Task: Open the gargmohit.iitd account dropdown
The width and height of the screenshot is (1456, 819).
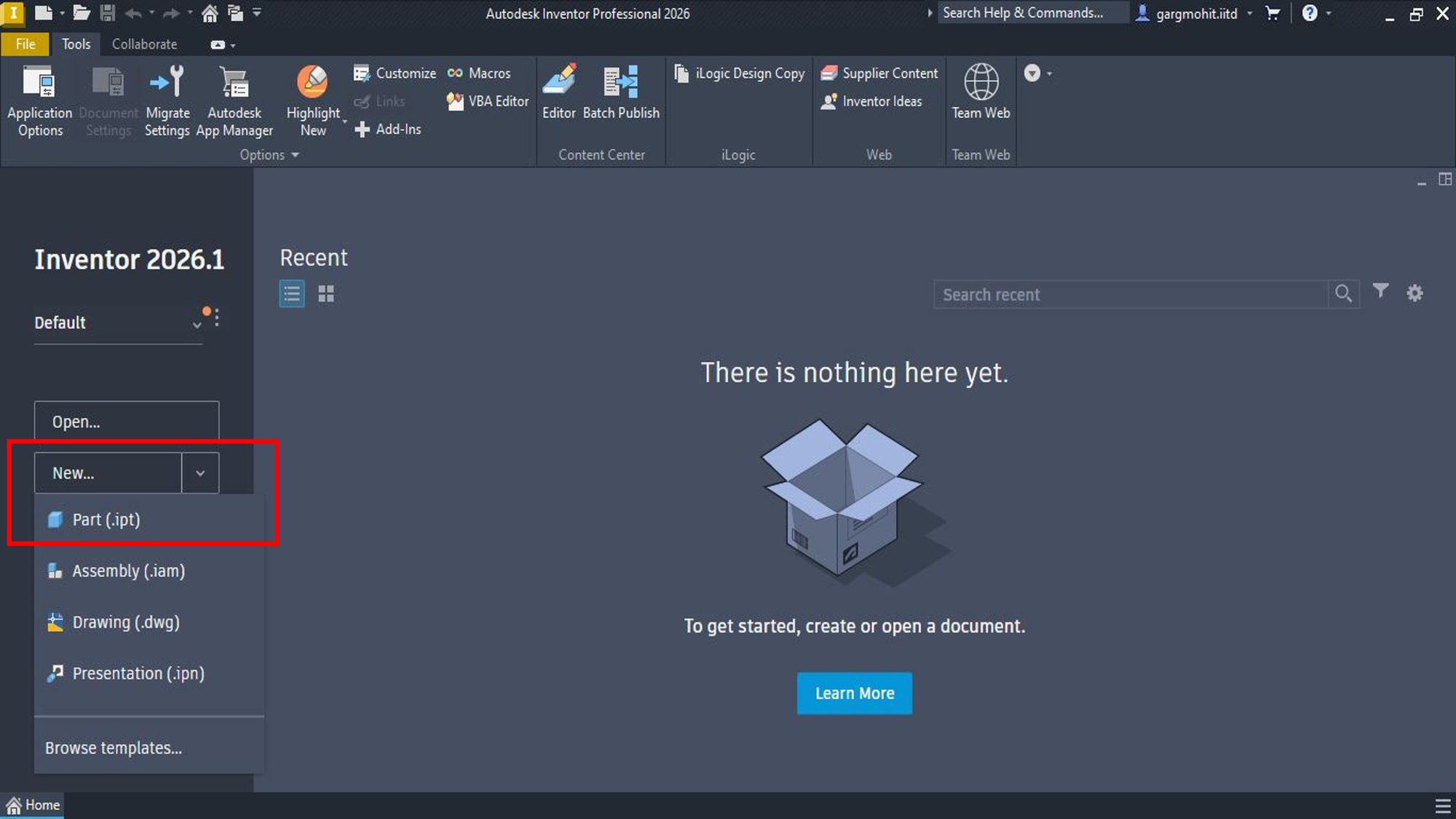Action: pos(1250,14)
